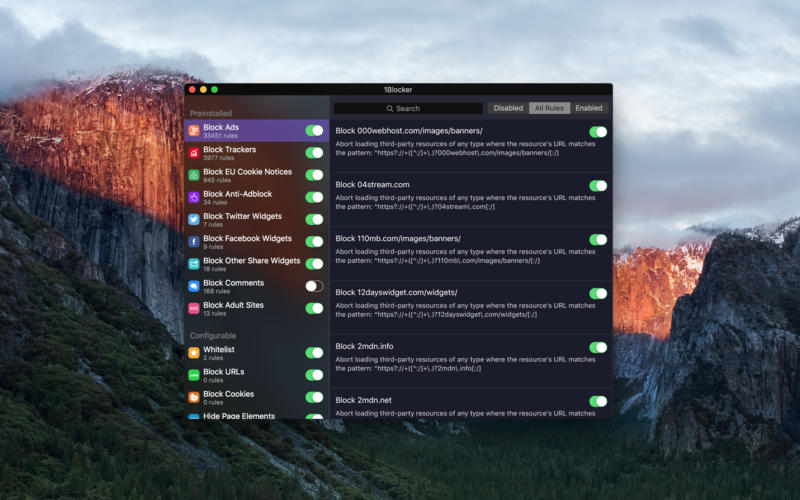Disable the 2mdn.net rule switch
Viewport: 800px width, 500px height.
(x=598, y=402)
